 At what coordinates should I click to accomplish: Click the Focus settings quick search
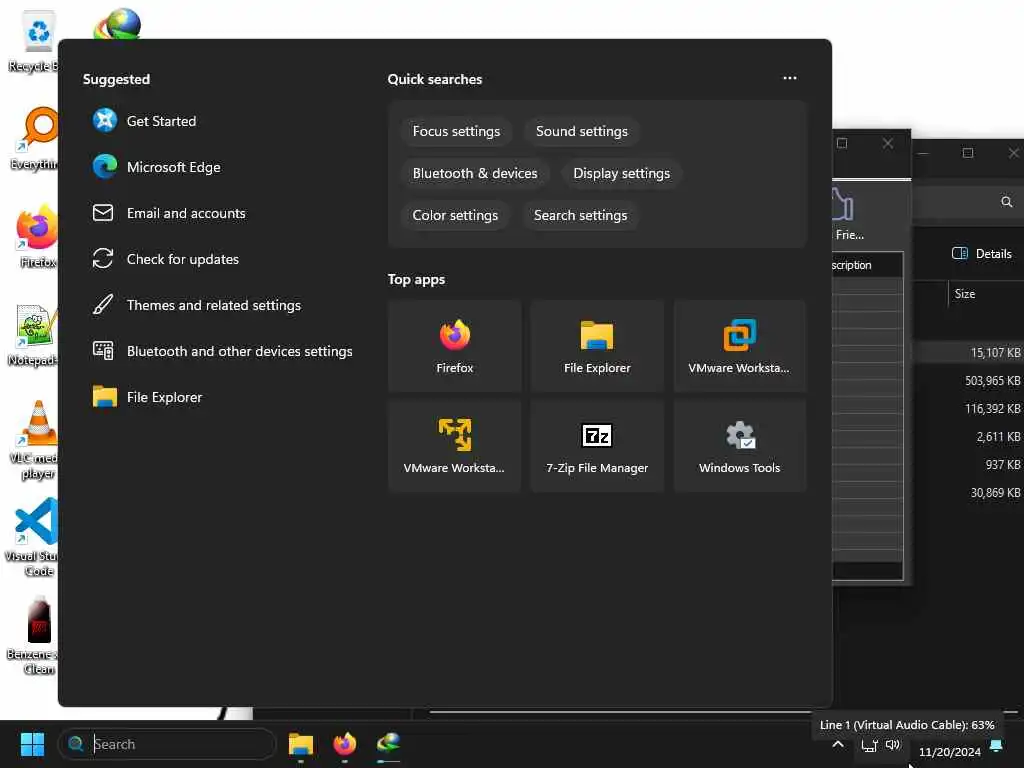[x=456, y=131]
